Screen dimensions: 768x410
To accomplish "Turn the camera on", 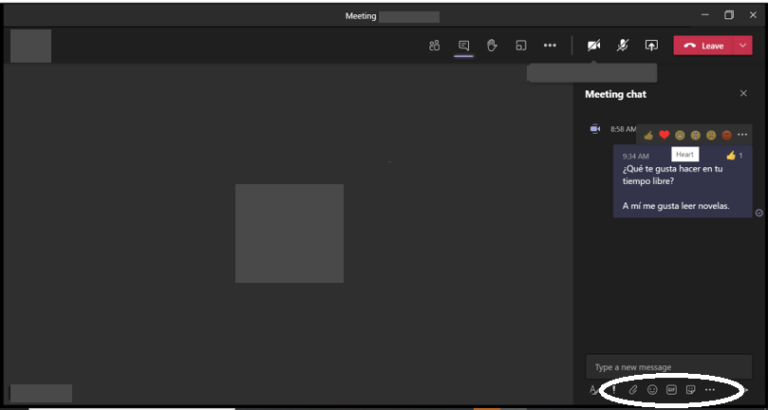I will coord(593,45).
